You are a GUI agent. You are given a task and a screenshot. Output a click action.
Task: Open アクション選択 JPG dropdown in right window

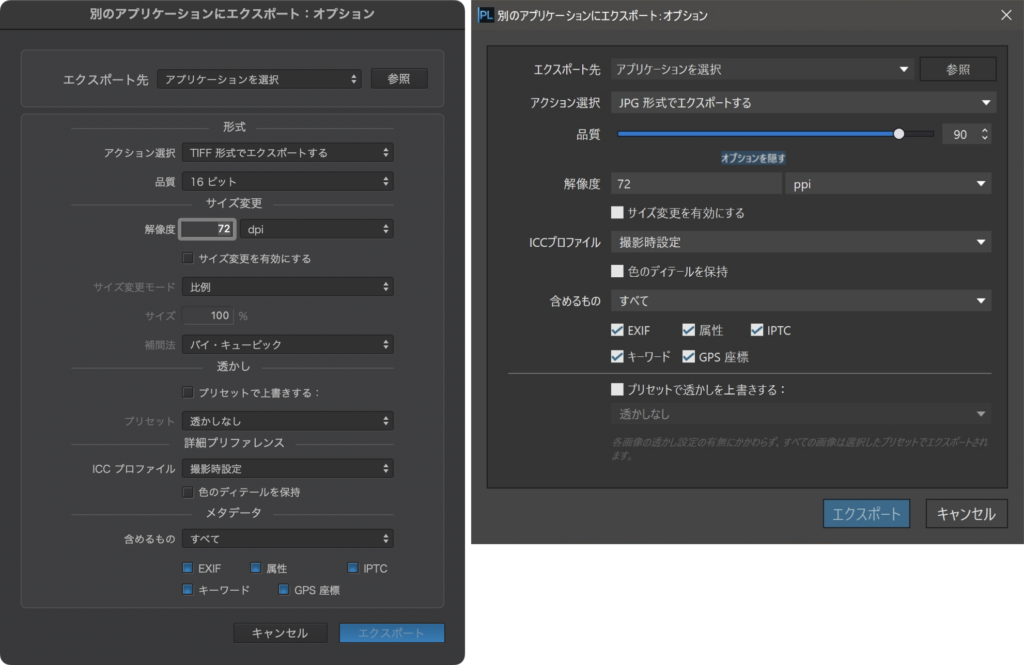[x=803, y=103]
